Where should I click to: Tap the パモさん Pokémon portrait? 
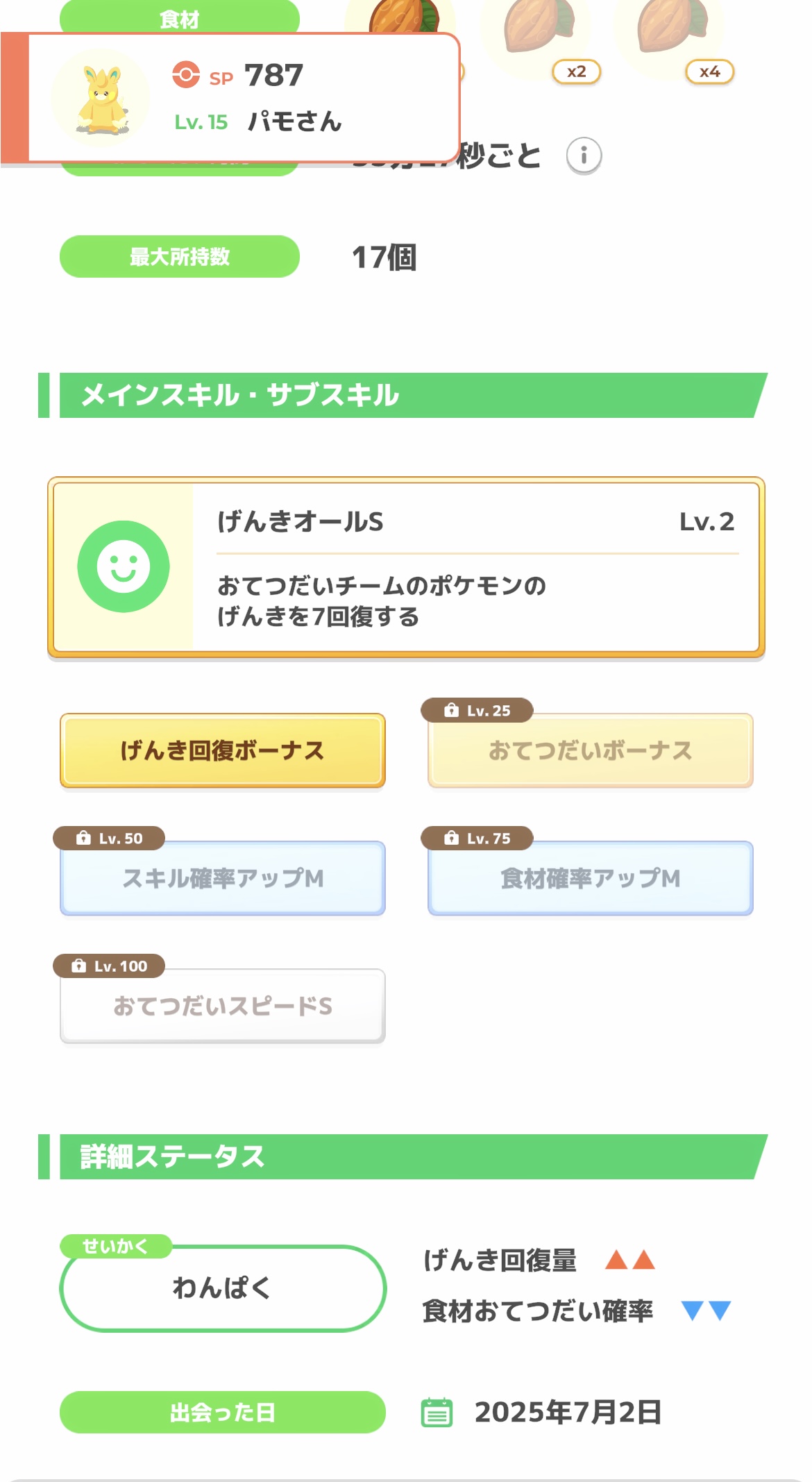coord(101,99)
